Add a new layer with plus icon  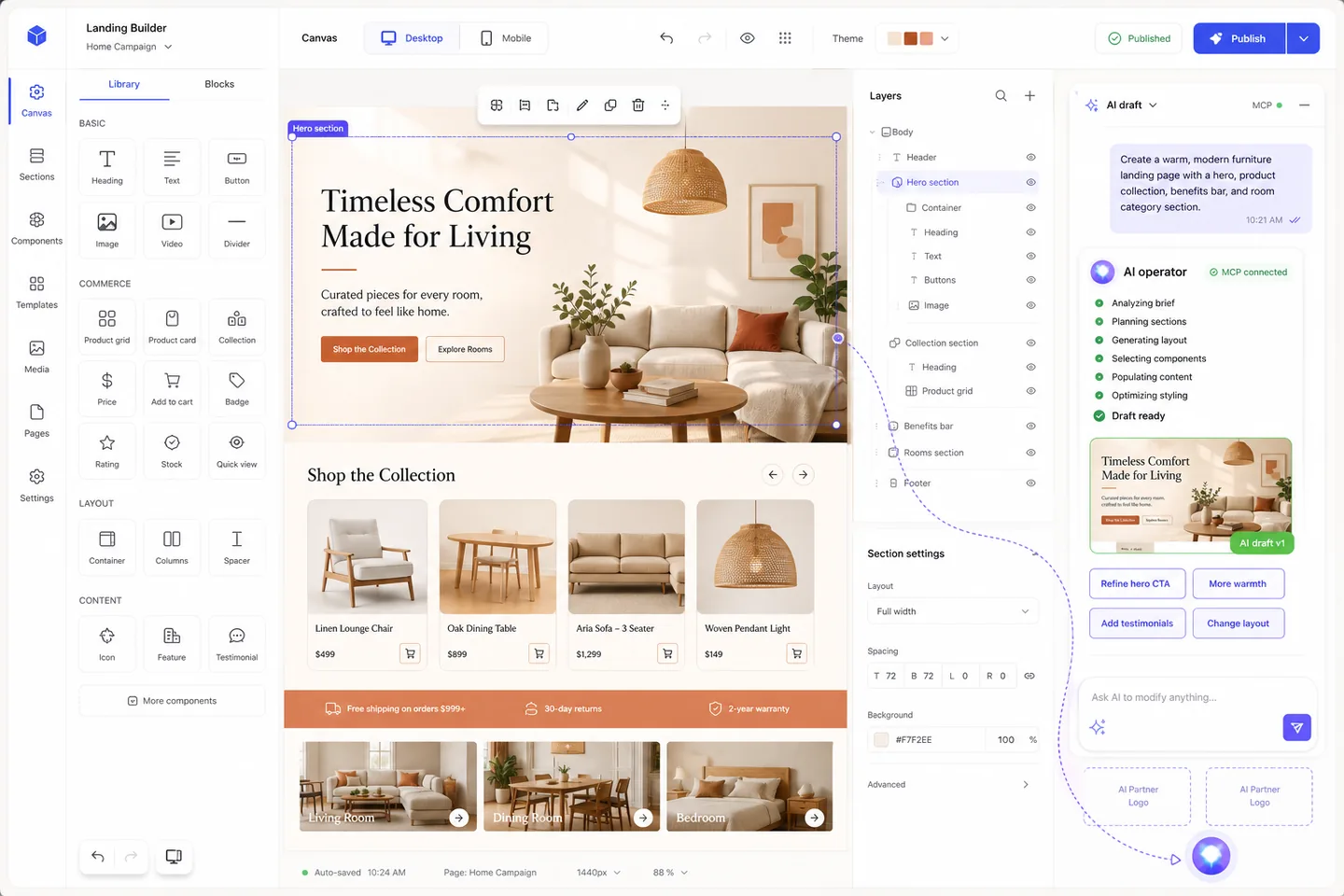1029,96
